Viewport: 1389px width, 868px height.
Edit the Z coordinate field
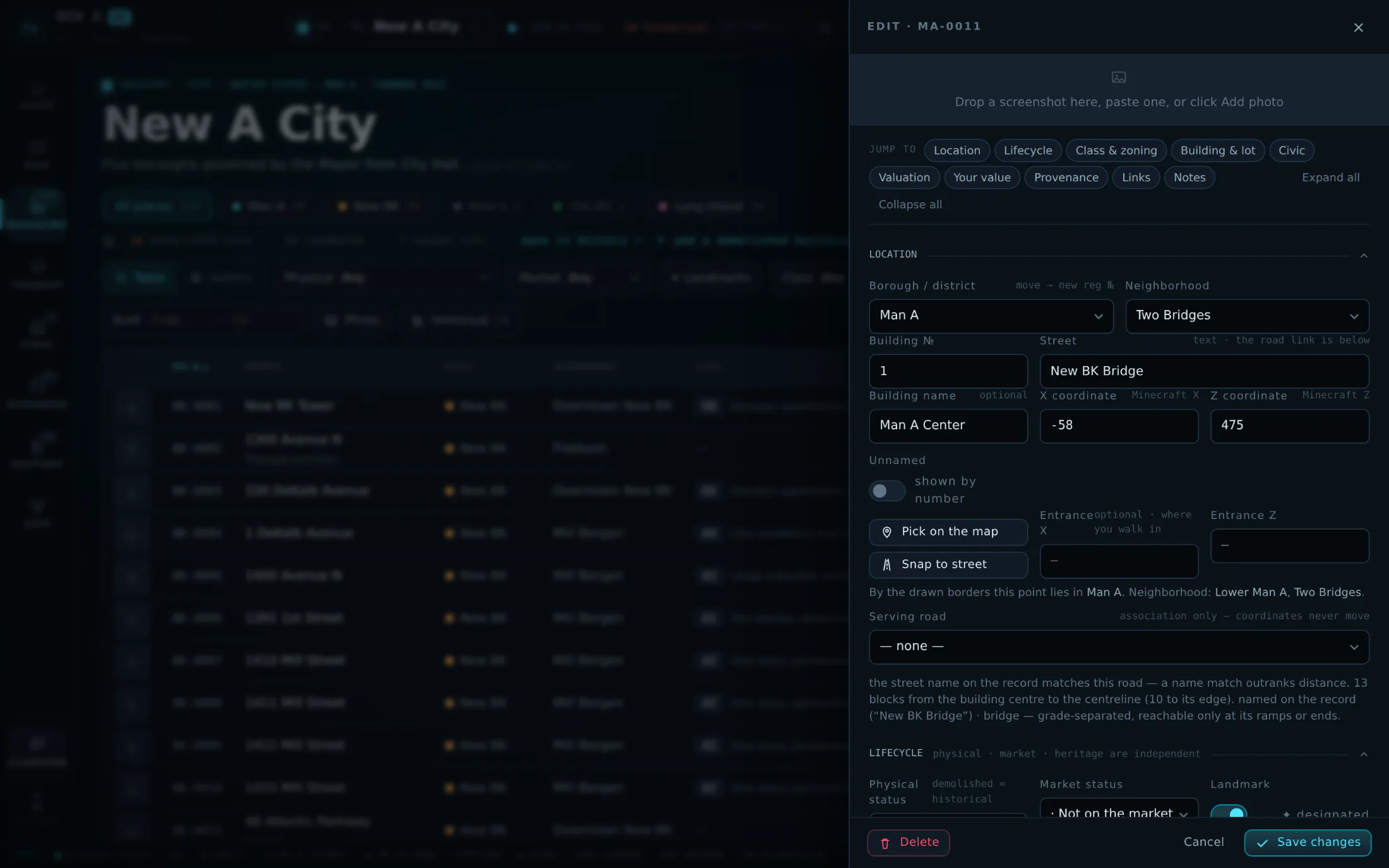point(1289,425)
